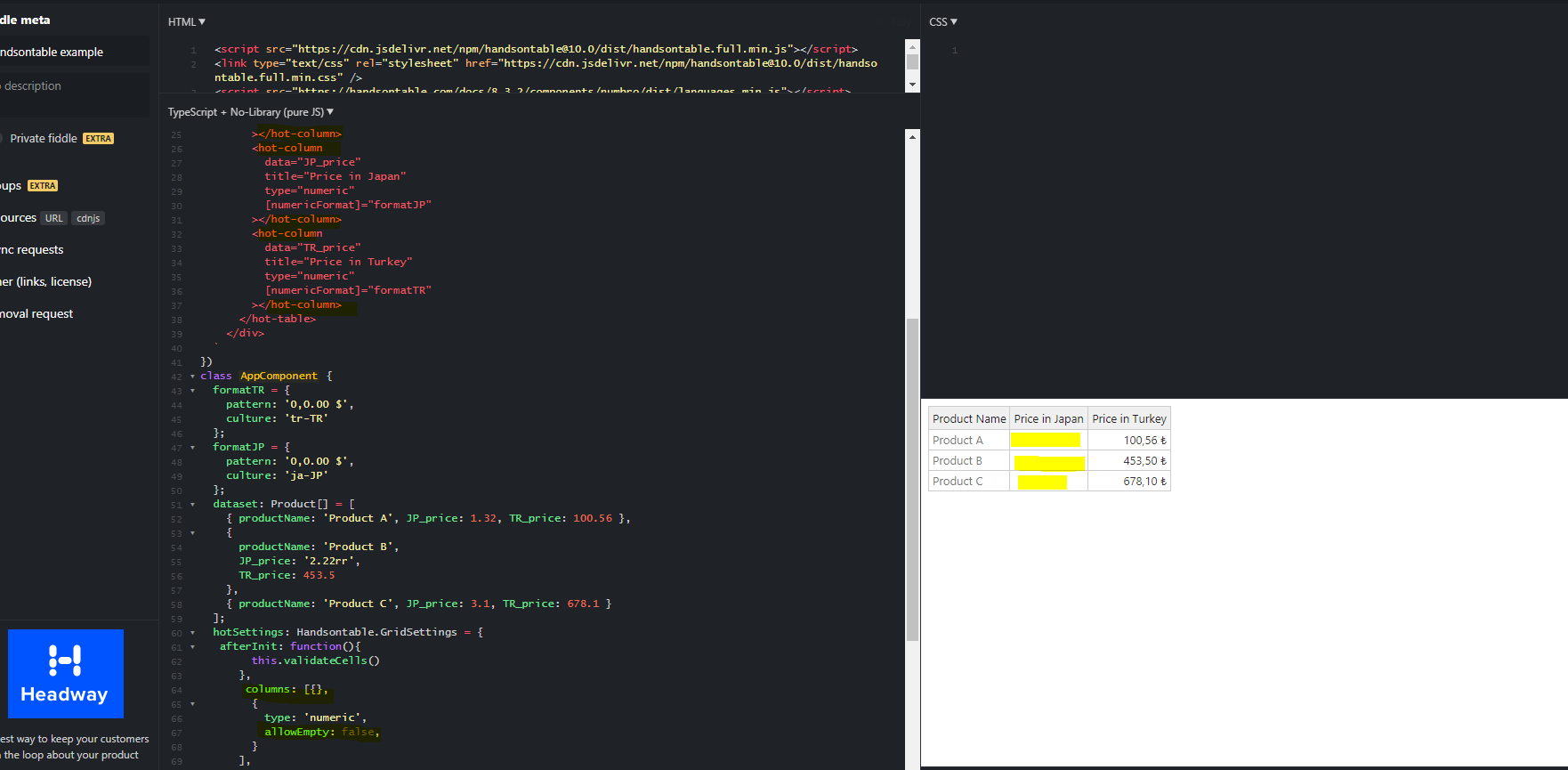Open Other (links, license) section
Viewport: 1568px width, 770px height.
[46, 282]
